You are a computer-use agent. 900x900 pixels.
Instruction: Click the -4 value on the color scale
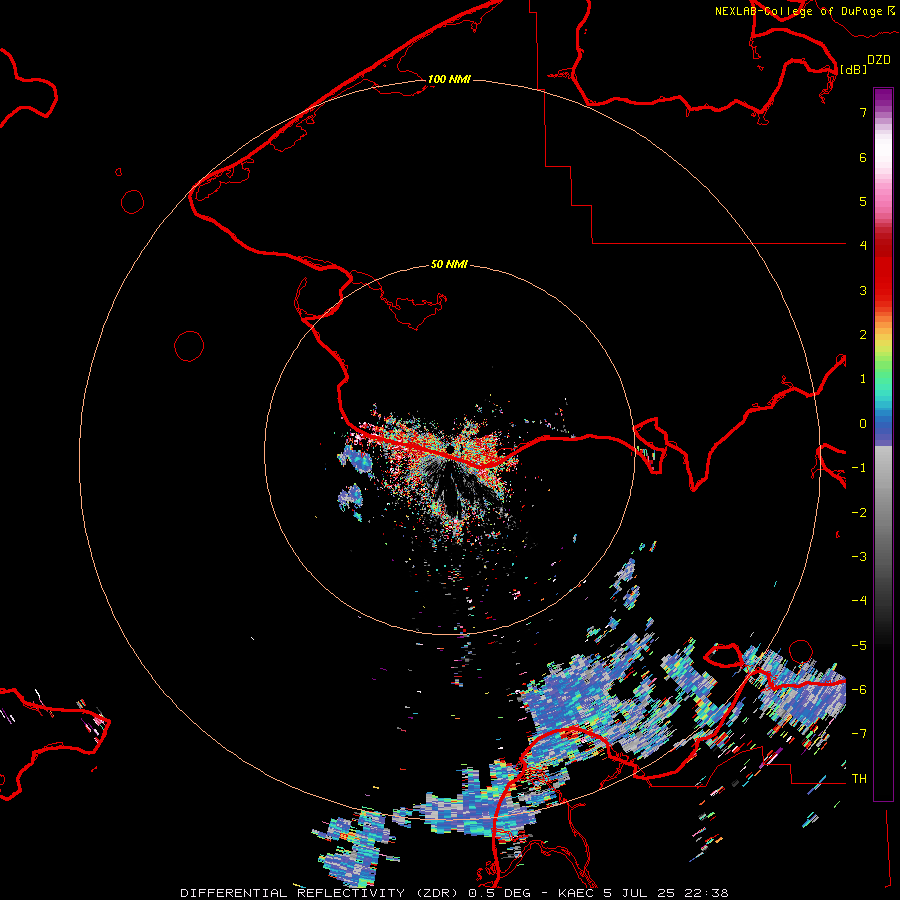pos(859,601)
